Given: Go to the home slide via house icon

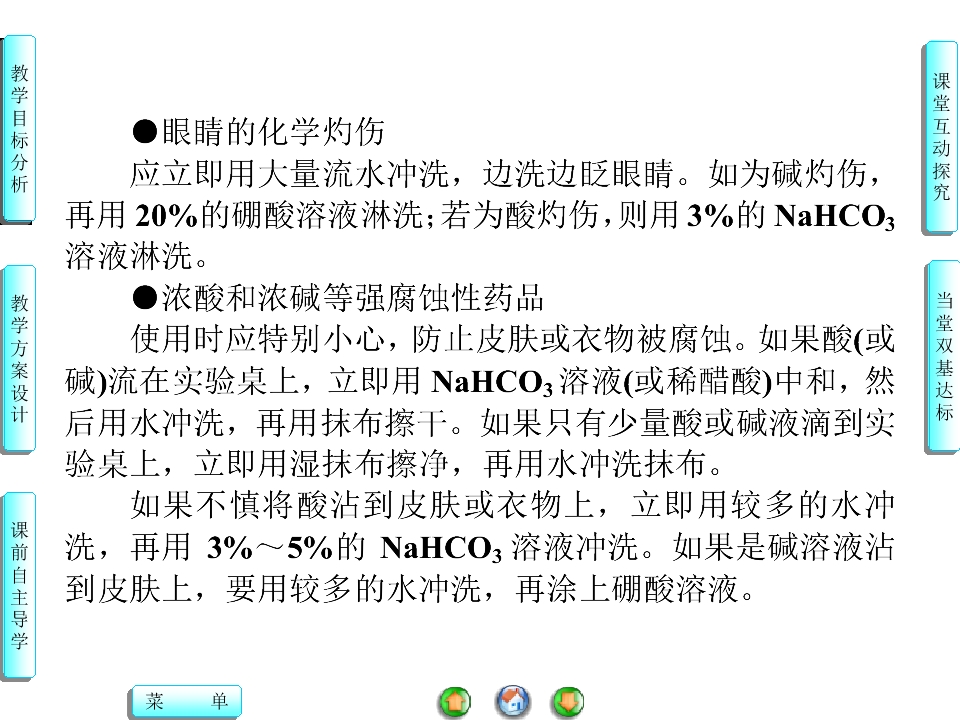Looking at the screenshot, I should tap(512, 701).
